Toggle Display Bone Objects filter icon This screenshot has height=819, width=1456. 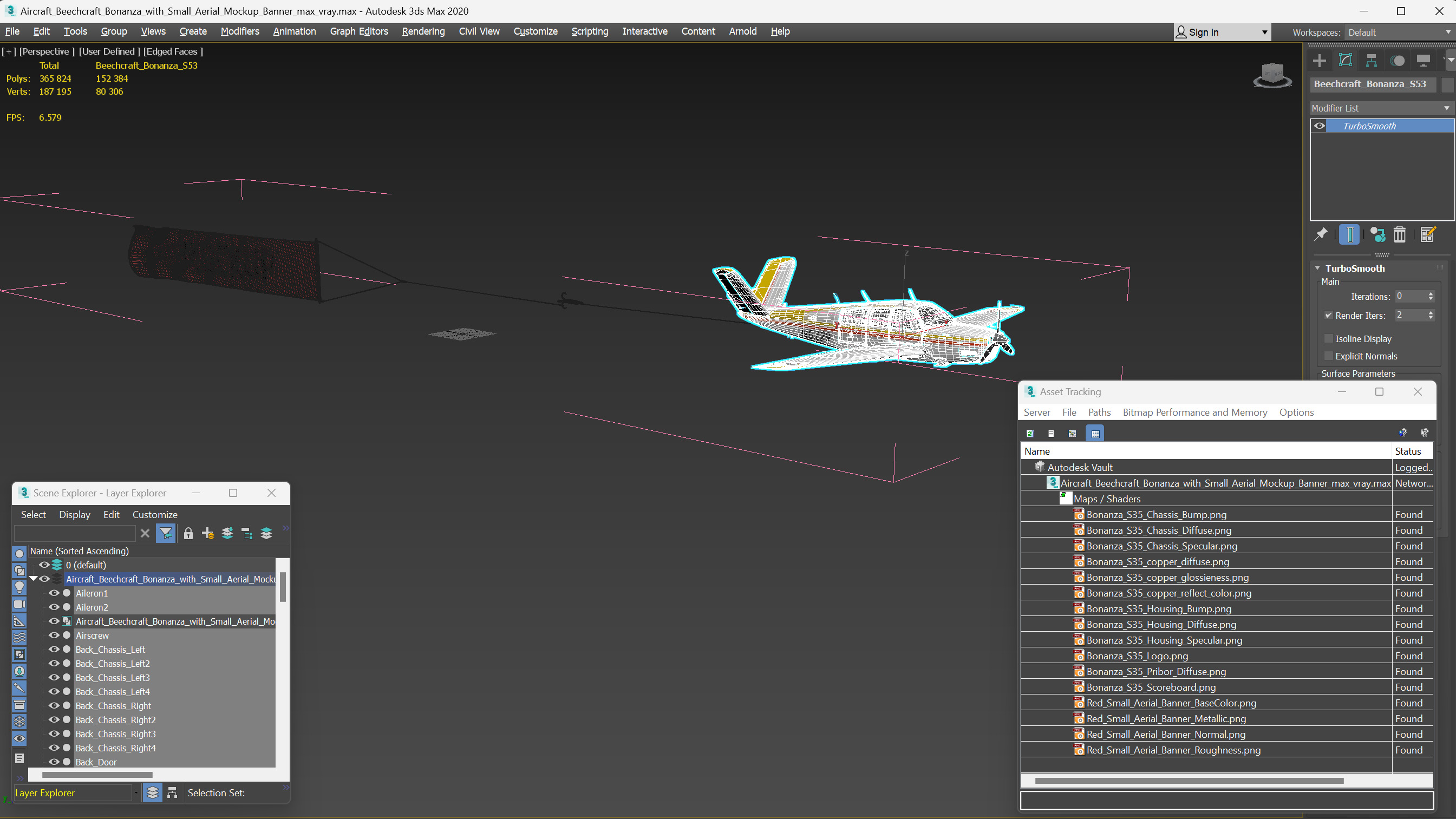[19, 688]
